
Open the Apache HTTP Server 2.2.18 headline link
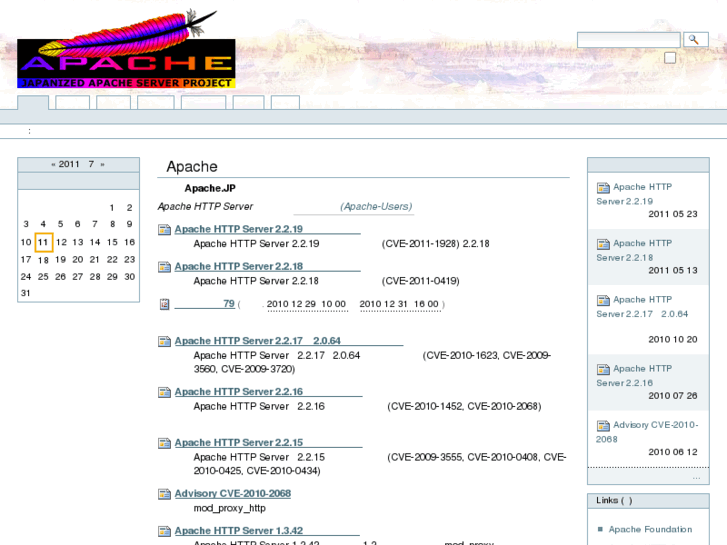click(x=267, y=266)
